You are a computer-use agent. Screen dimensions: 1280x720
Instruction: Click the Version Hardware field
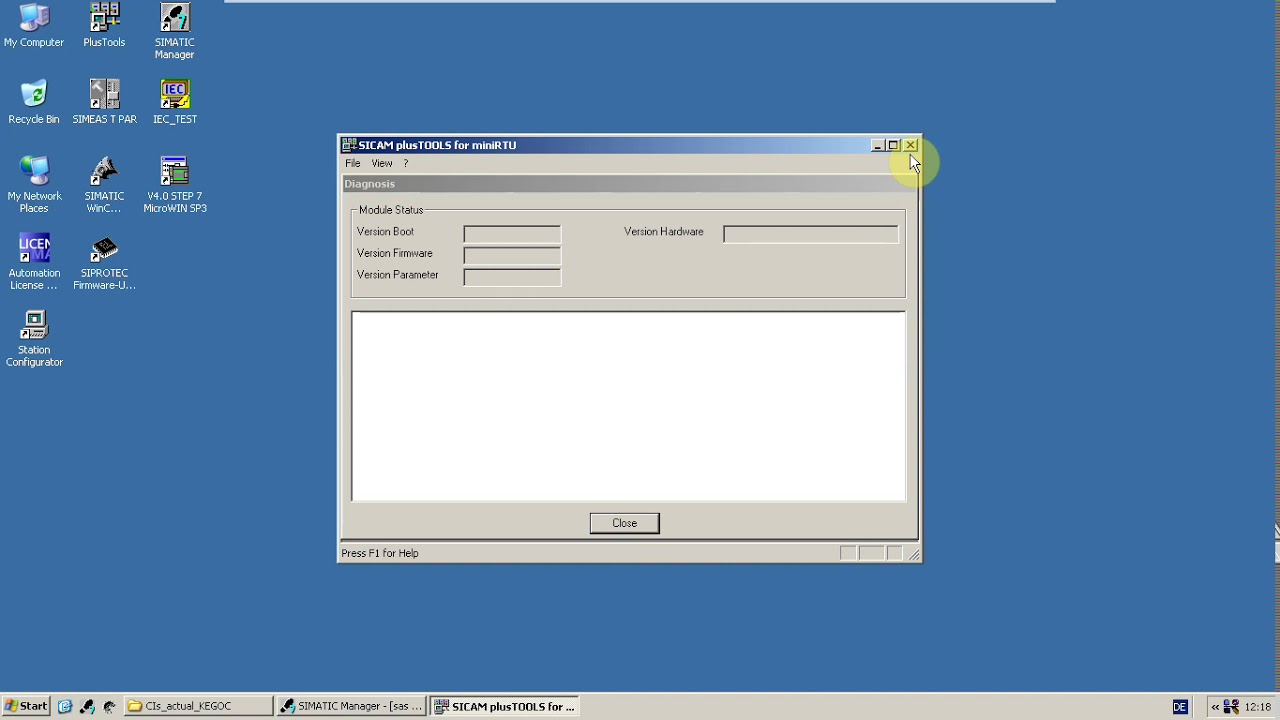point(811,233)
